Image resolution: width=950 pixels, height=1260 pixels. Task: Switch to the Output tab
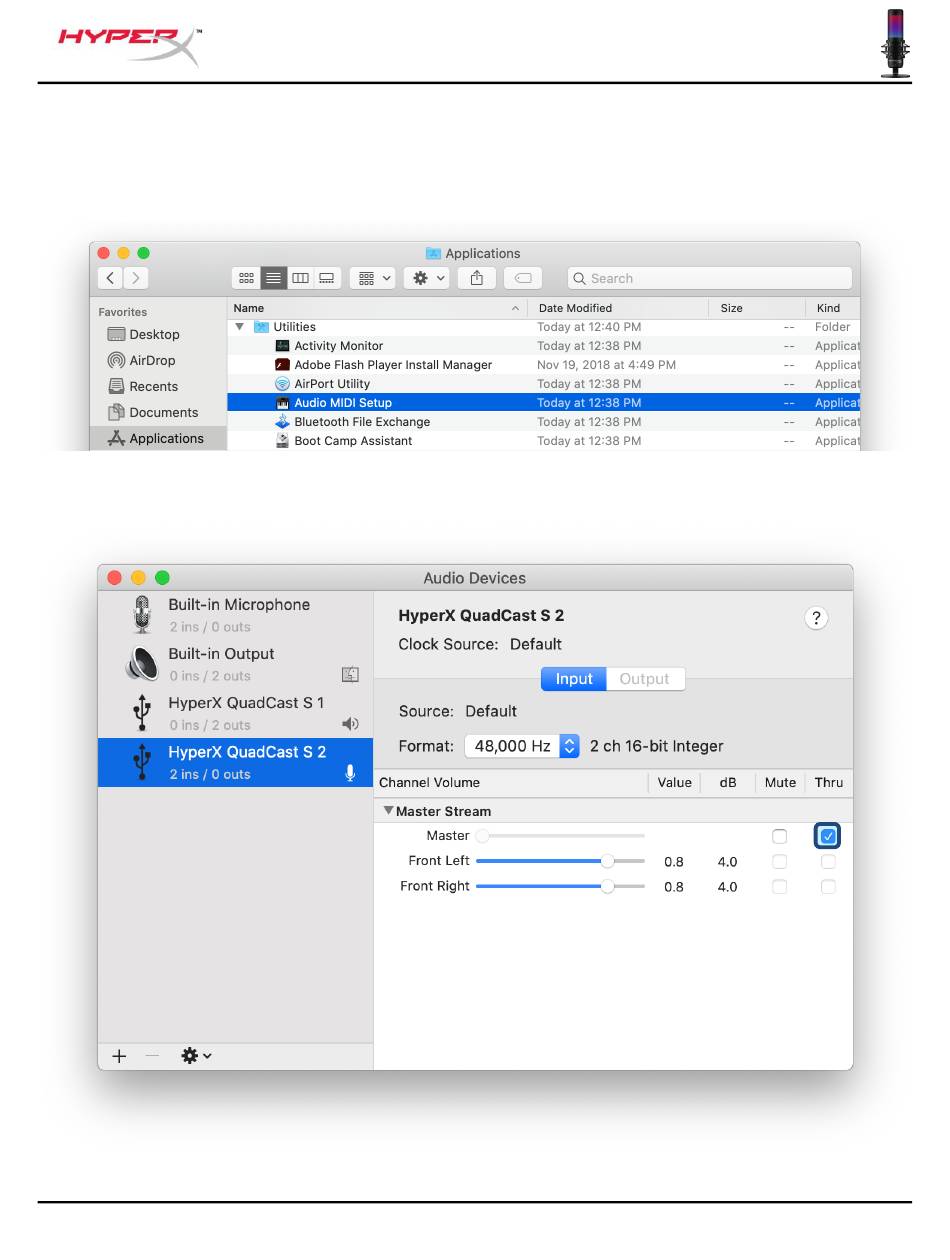tap(645, 679)
